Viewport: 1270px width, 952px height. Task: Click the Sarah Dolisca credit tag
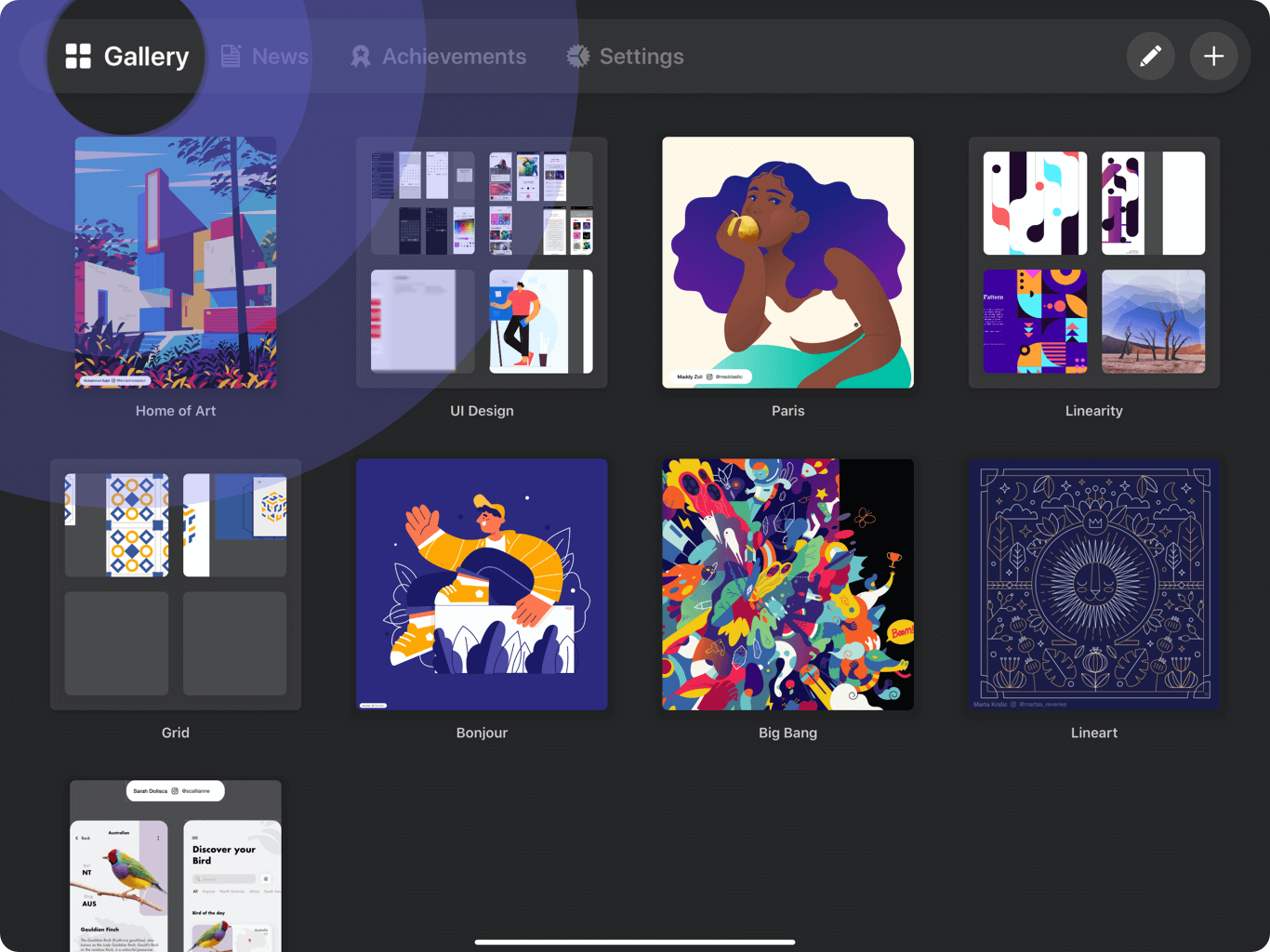pos(176,791)
